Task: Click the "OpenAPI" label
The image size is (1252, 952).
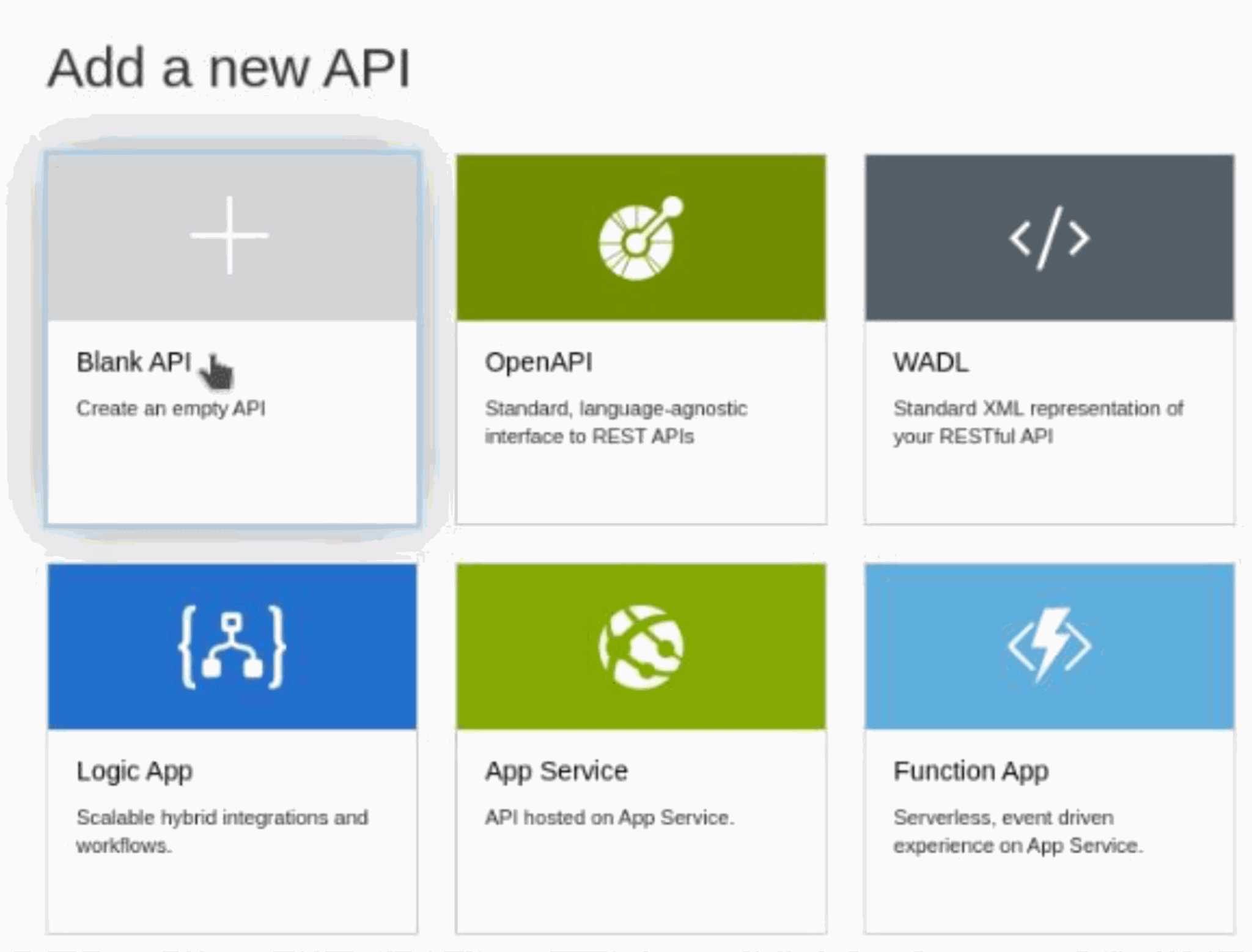Action: (x=540, y=362)
